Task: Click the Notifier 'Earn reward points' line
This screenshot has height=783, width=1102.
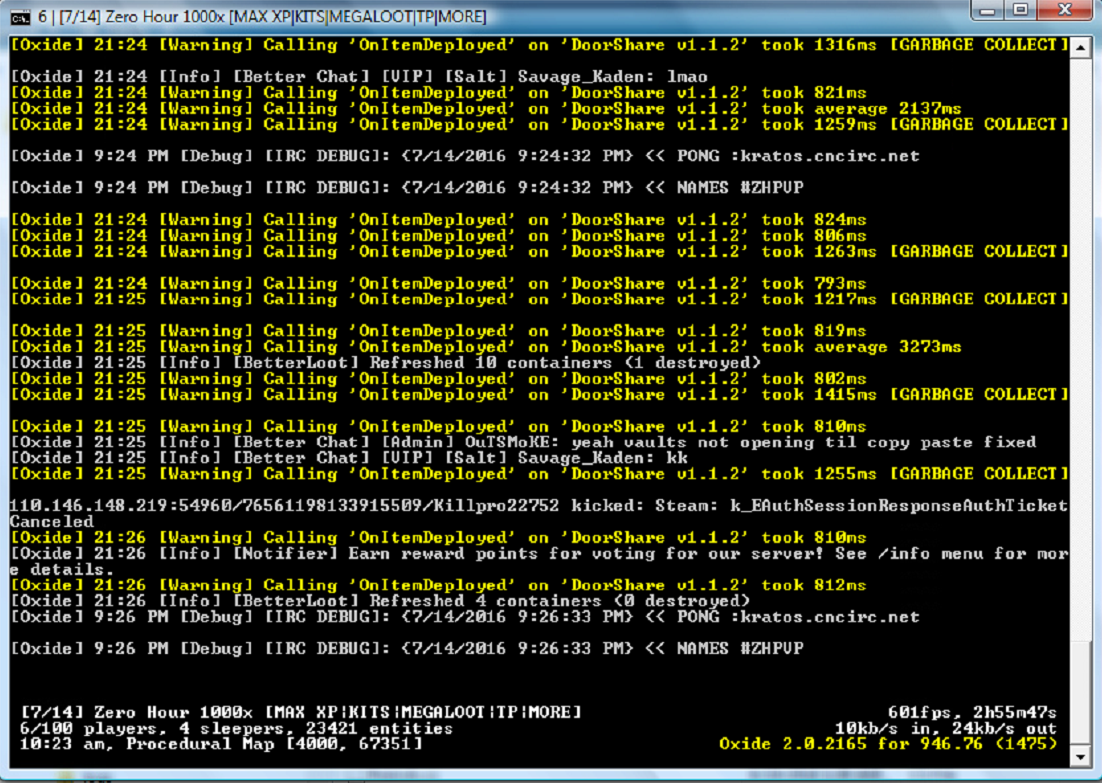Action: pyautogui.click(x=539, y=561)
